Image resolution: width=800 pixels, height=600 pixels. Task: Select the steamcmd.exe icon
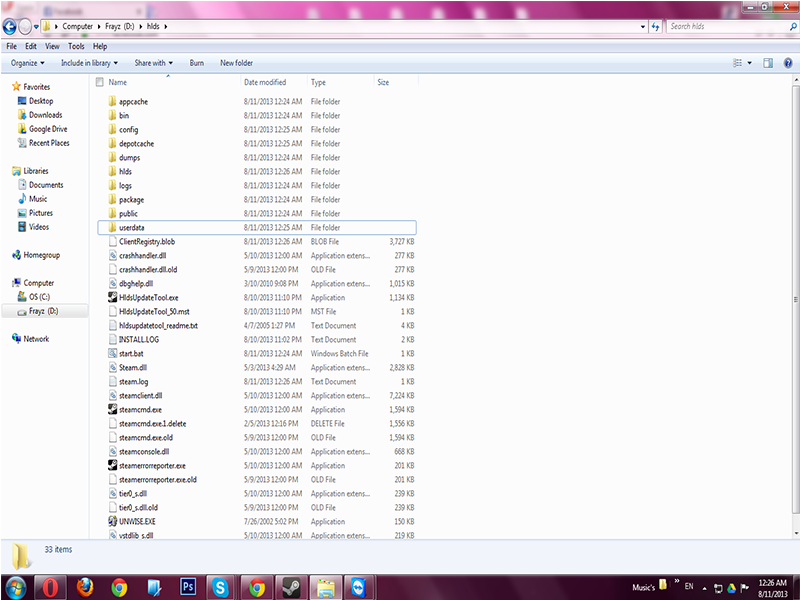(113, 409)
